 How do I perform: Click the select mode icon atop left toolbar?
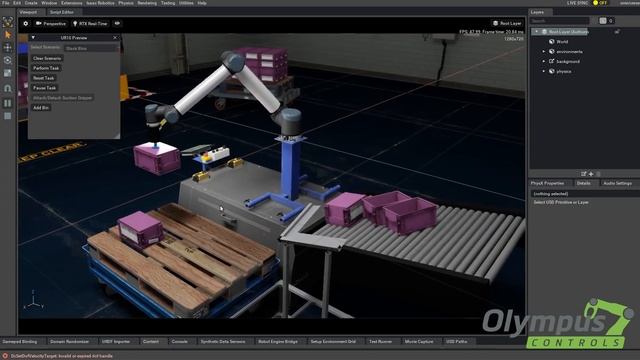click(x=8, y=22)
